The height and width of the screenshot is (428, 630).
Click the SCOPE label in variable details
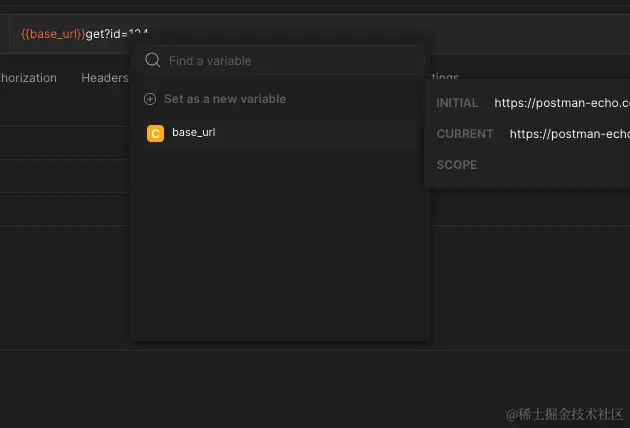coord(457,165)
